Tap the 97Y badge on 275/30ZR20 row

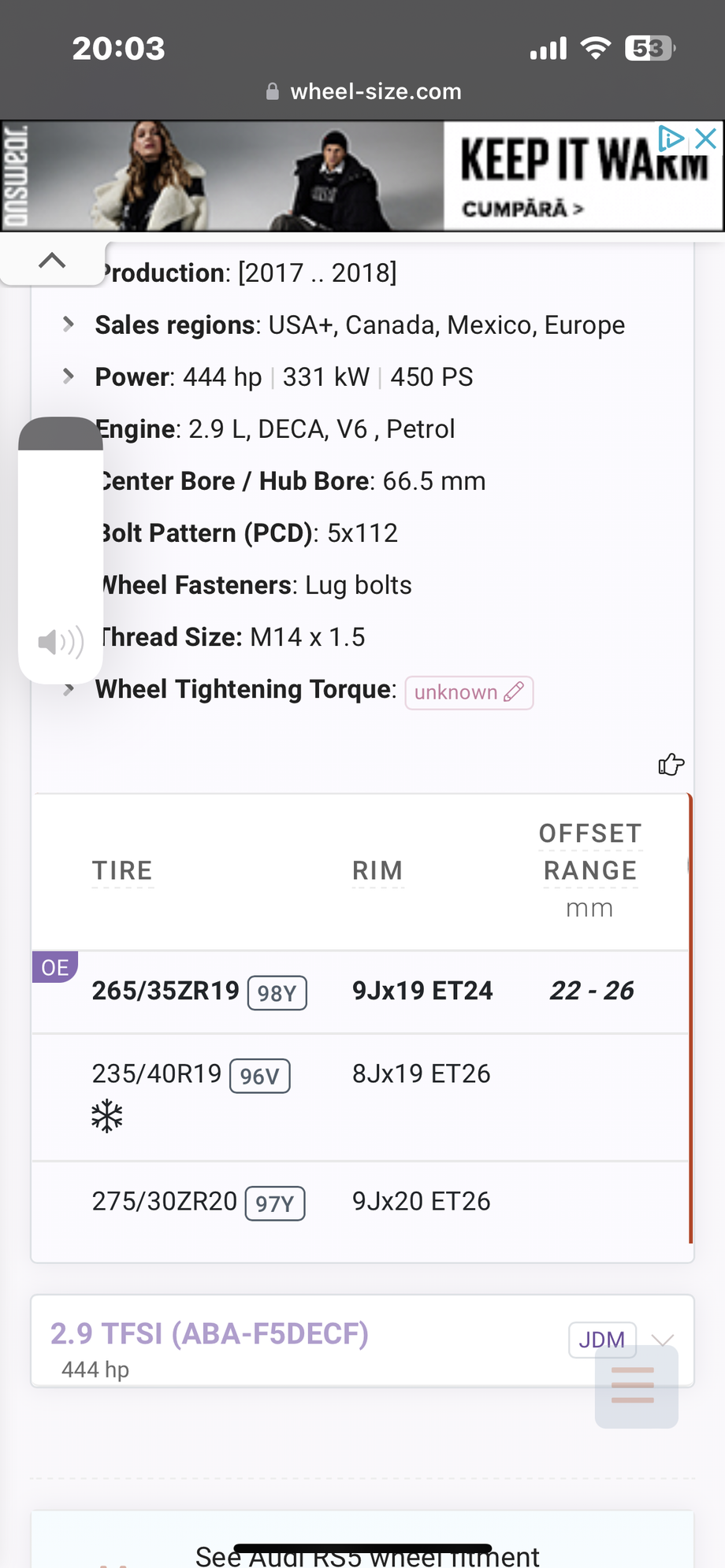click(274, 1203)
